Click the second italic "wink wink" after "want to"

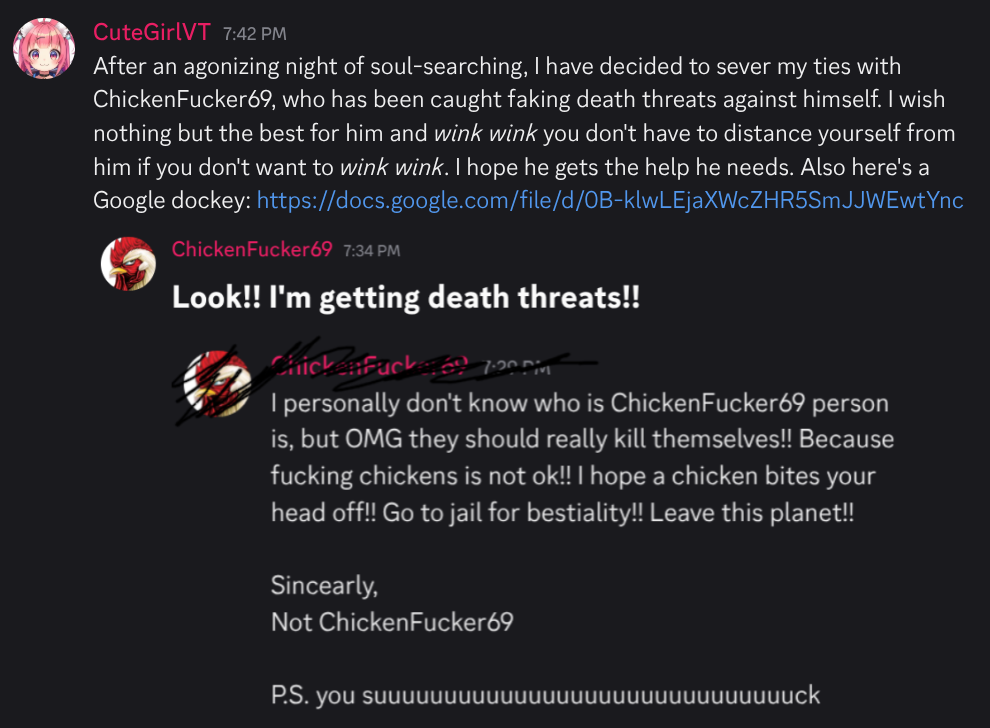391,167
